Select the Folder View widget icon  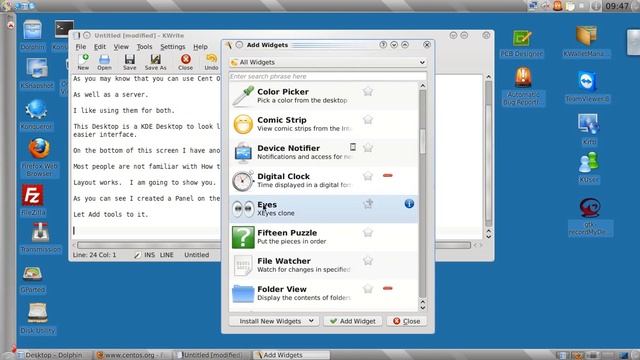point(243,293)
